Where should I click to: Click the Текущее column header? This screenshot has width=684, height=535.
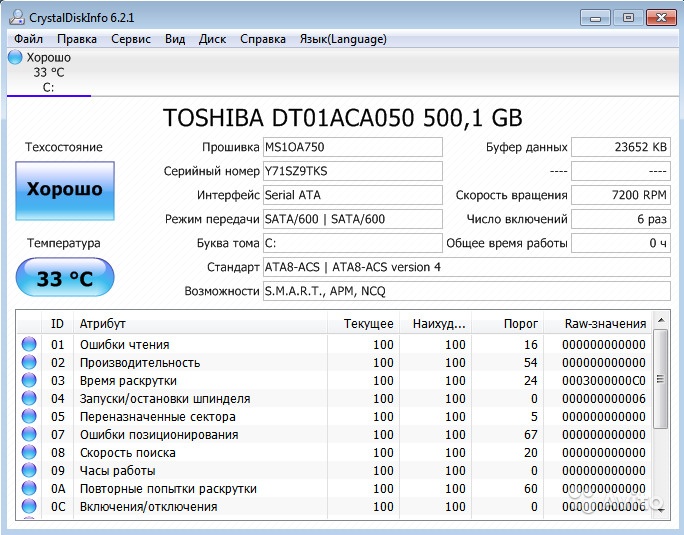tap(363, 324)
